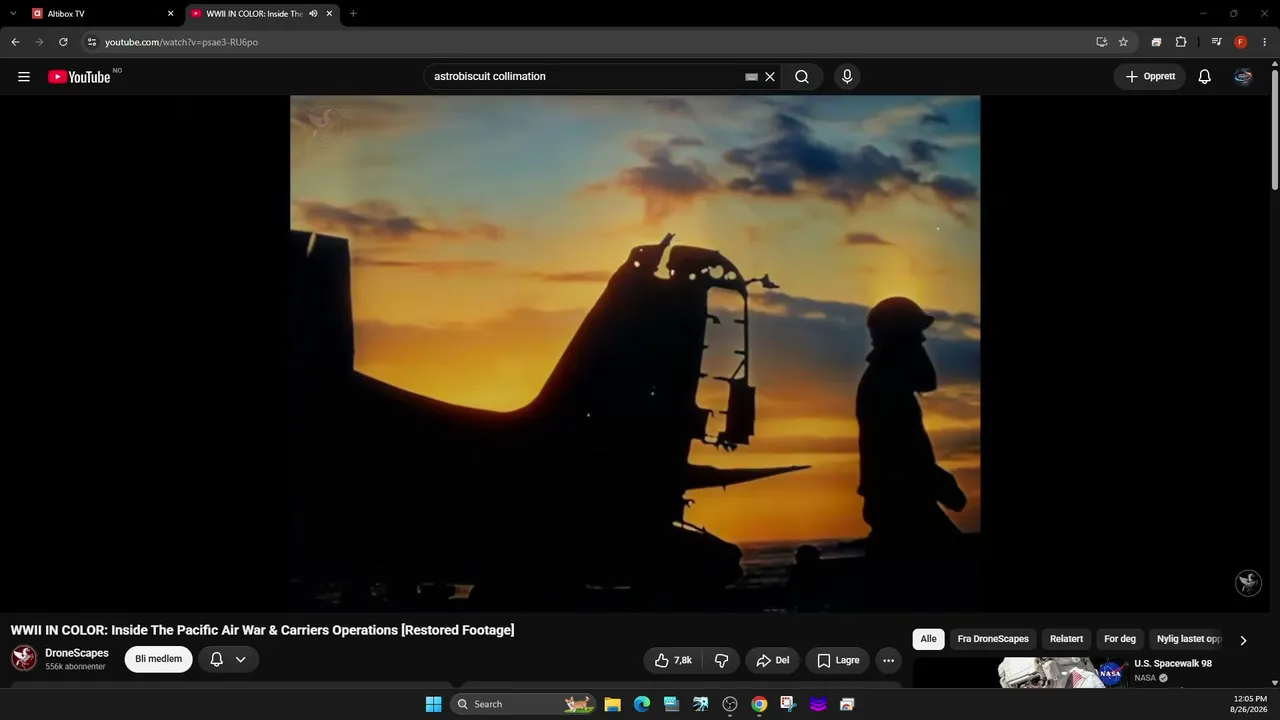Open the DroneScapes channel name link
1280x720 pixels.
77,653
